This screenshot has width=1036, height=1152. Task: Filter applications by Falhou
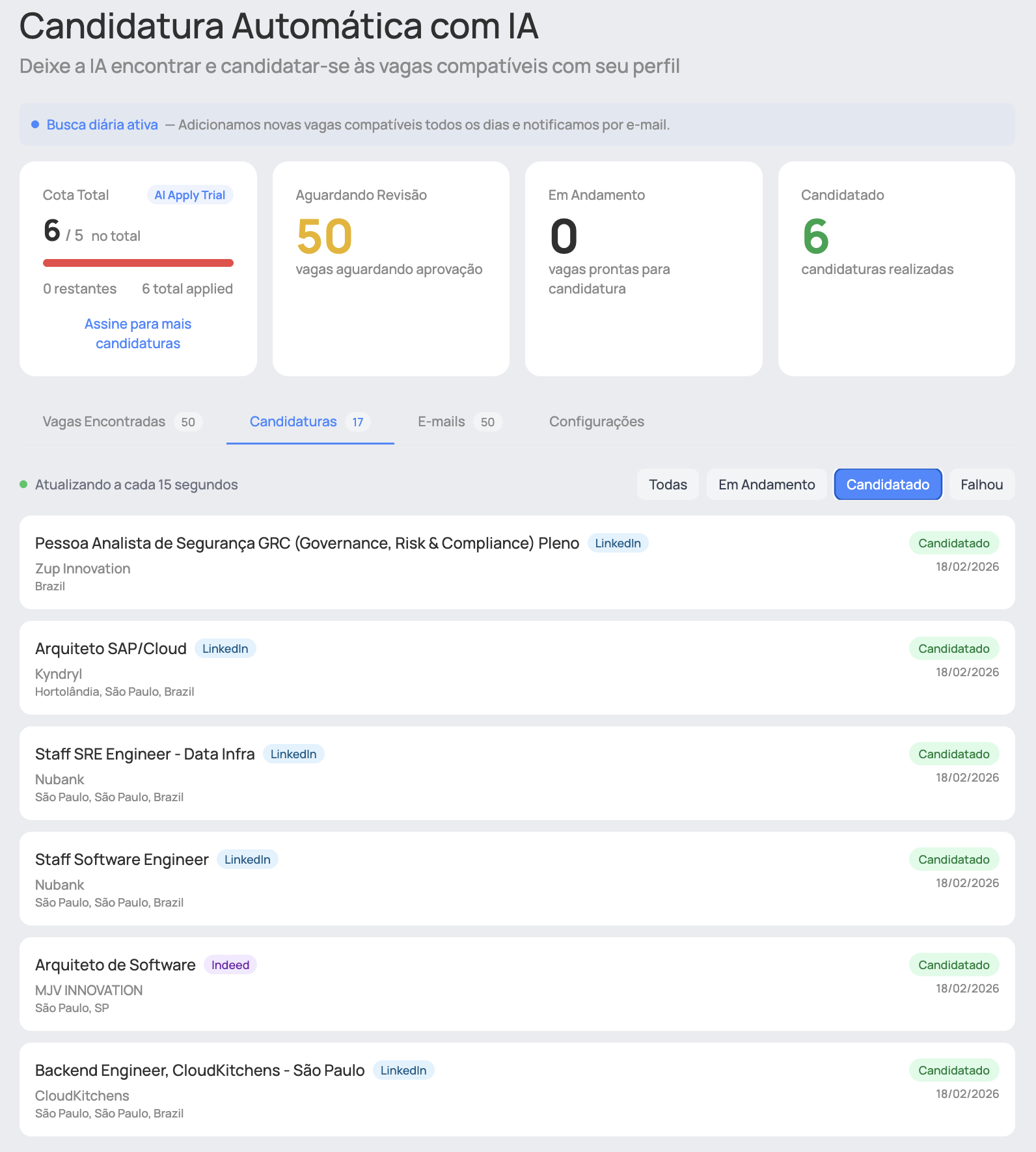click(981, 484)
